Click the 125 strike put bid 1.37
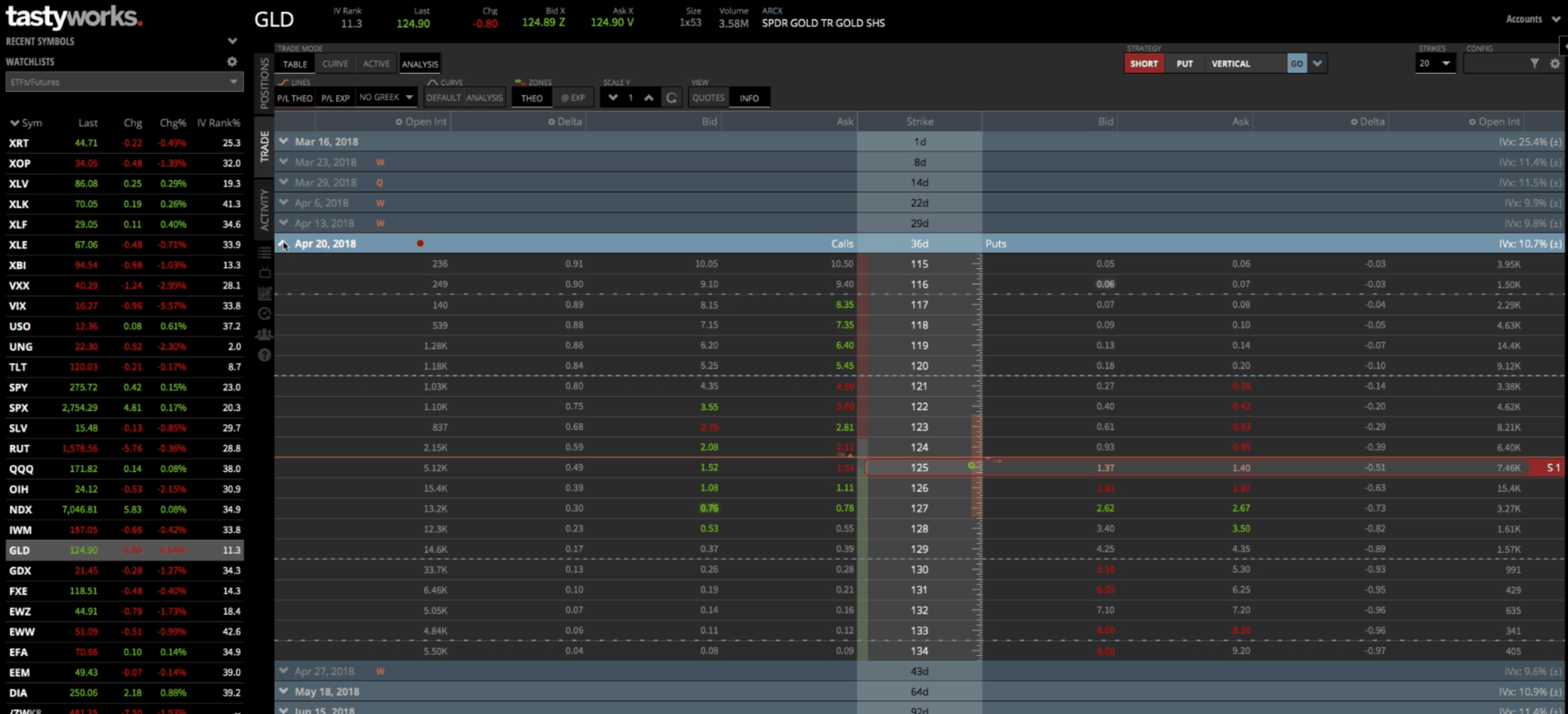The width and height of the screenshot is (1568, 714). 1106,467
